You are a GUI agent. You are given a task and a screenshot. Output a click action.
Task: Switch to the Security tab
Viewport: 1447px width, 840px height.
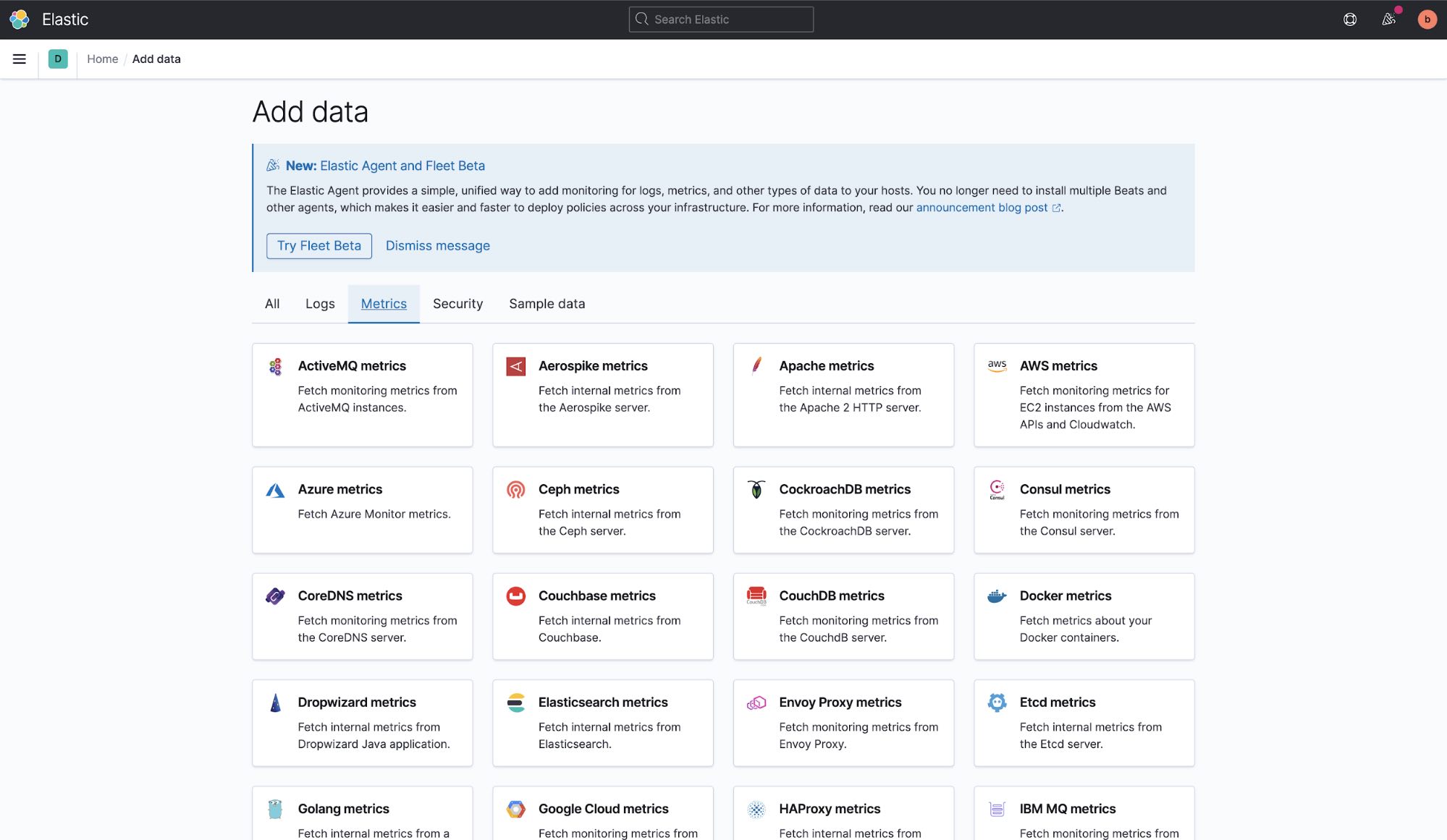[x=457, y=303]
